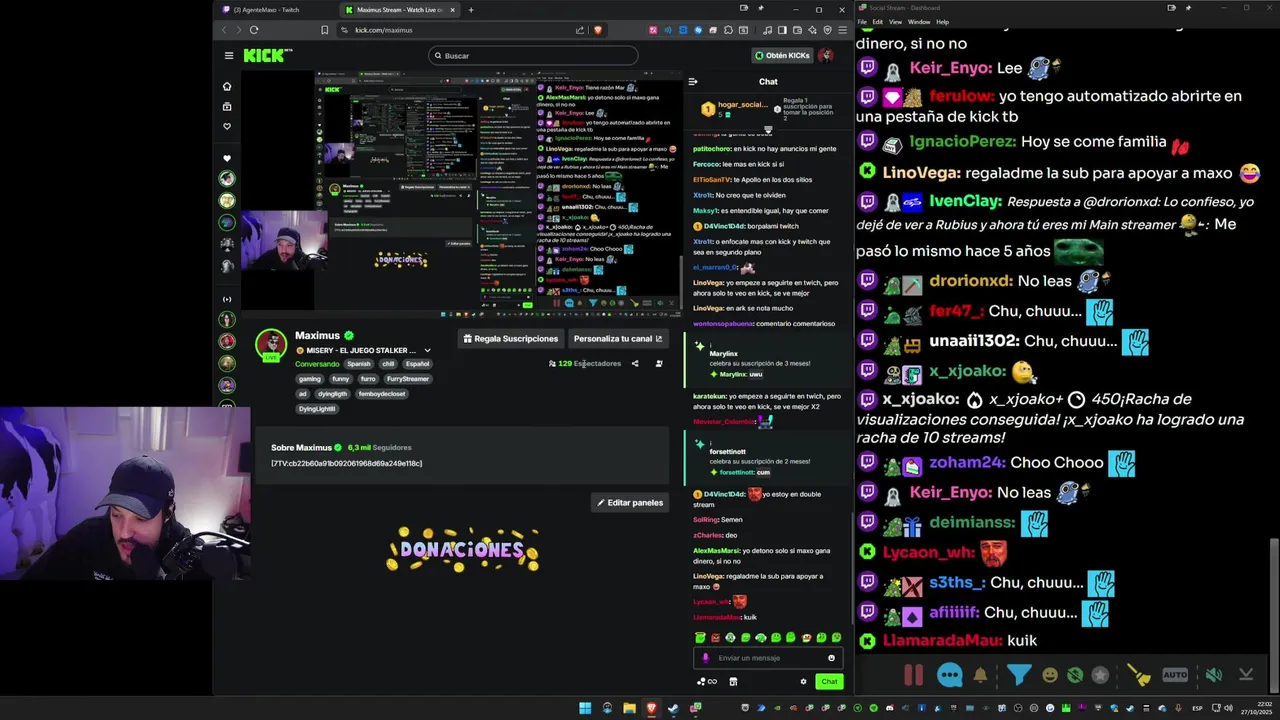1280x720 pixels.
Task: Open the Windows Start menu
Action: pyautogui.click(x=585, y=708)
